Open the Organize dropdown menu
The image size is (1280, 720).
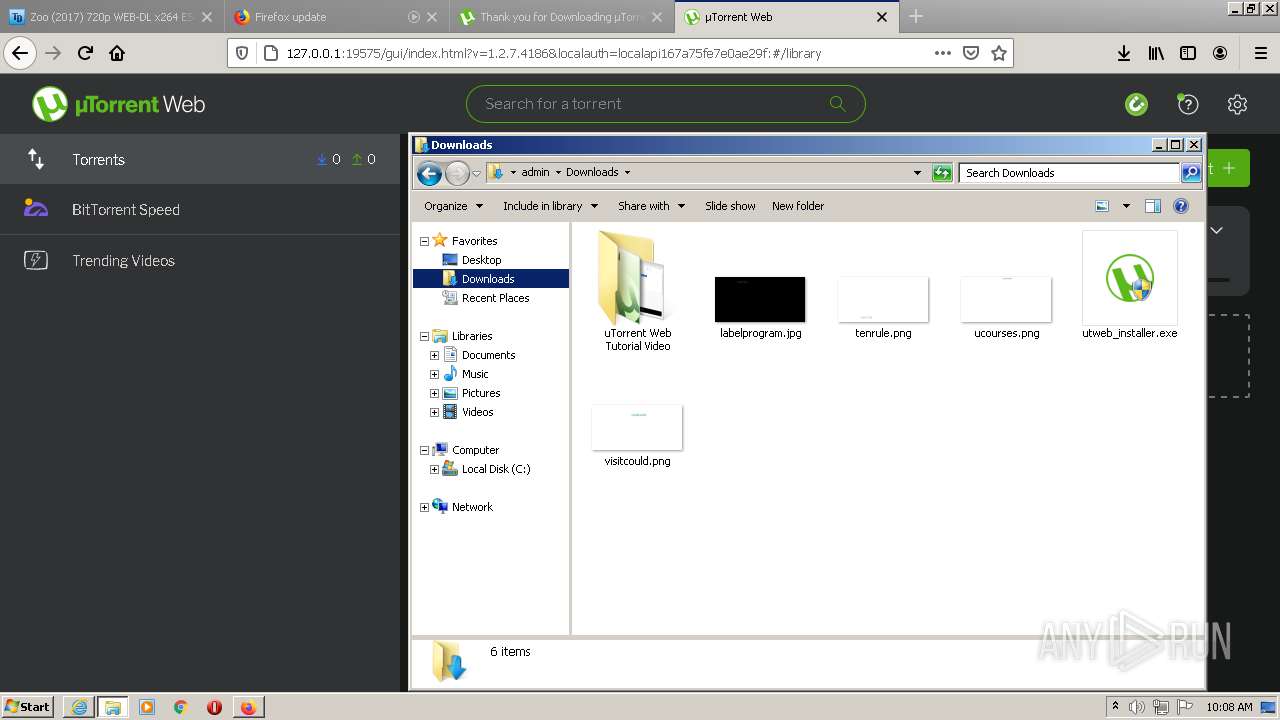pyautogui.click(x=453, y=206)
